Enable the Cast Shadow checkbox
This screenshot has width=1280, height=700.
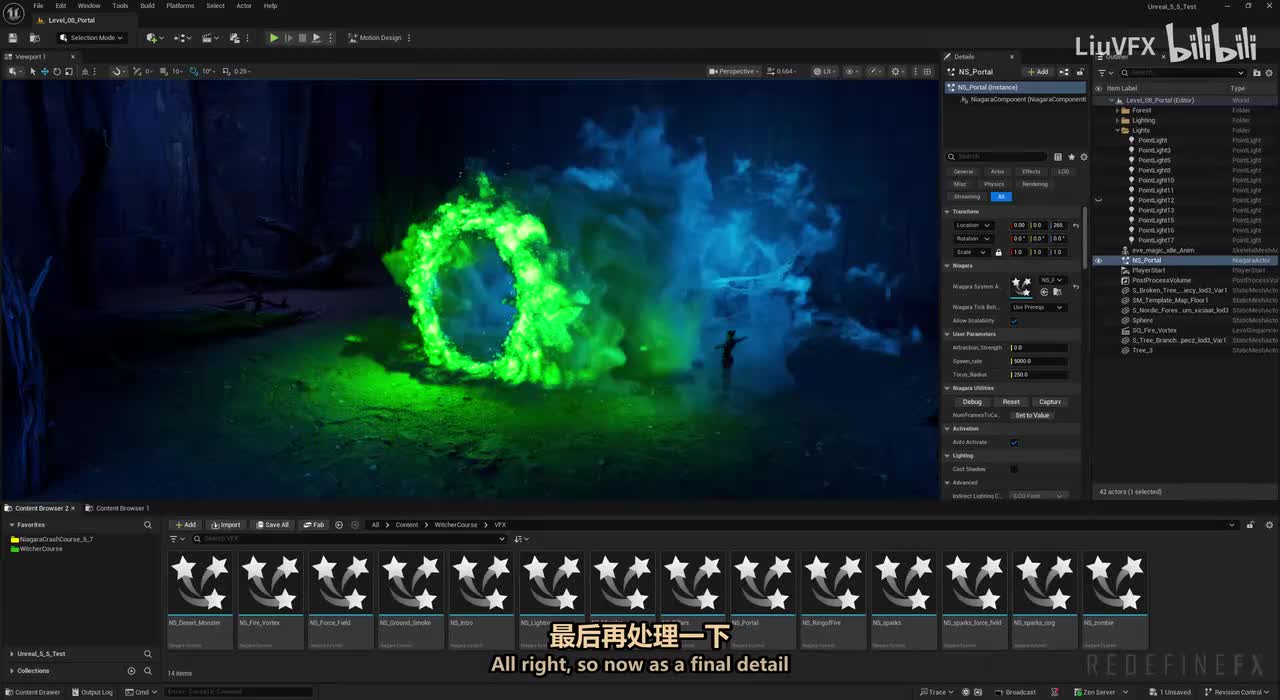coord(1014,469)
